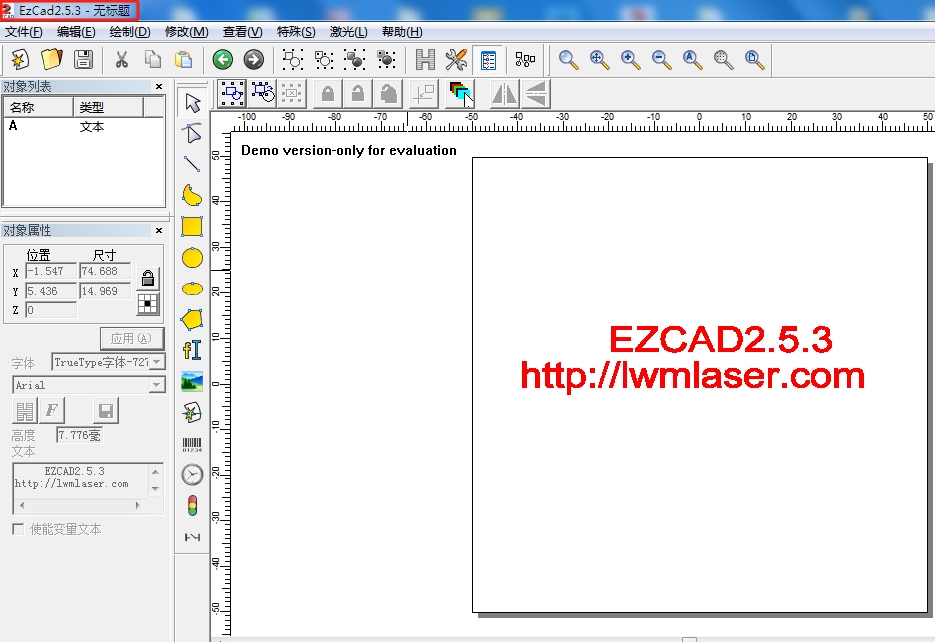Click the text content edit box
This screenshot has height=642, width=935.
pos(80,479)
